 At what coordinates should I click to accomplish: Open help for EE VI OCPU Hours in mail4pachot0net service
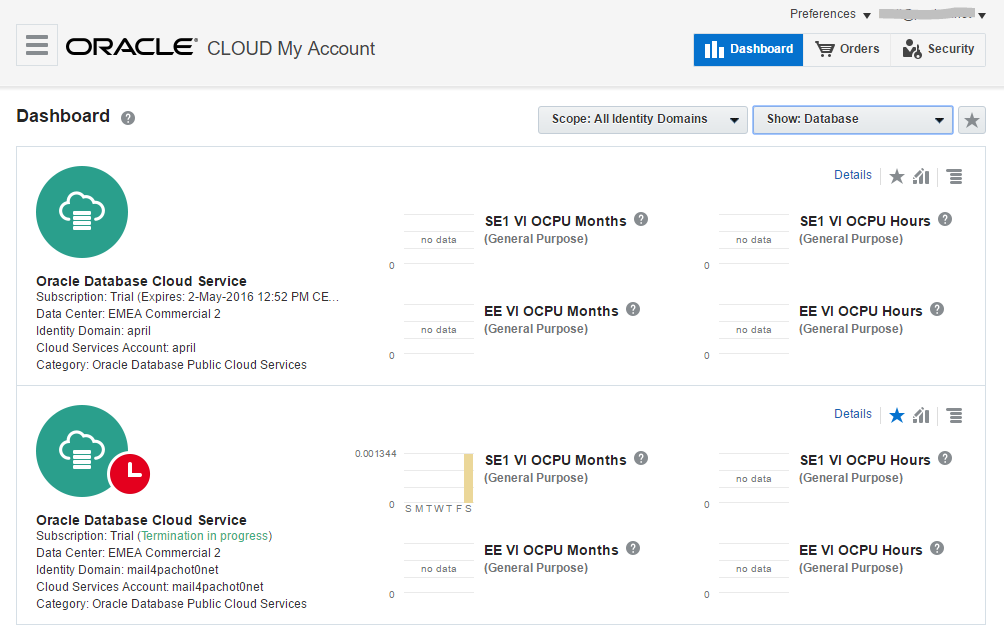pyautogui.click(x=937, y=548)
